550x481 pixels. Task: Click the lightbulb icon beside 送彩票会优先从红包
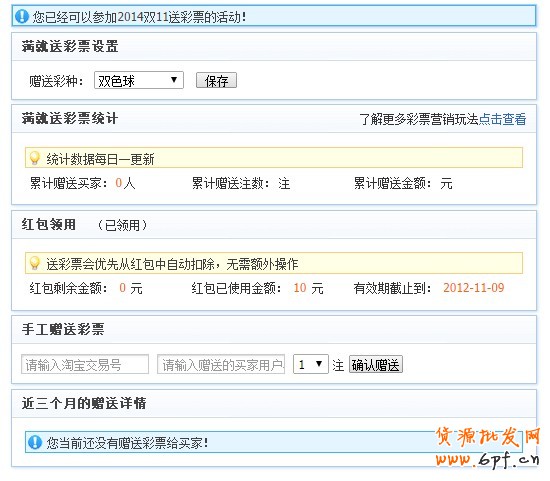coord(35,263)
